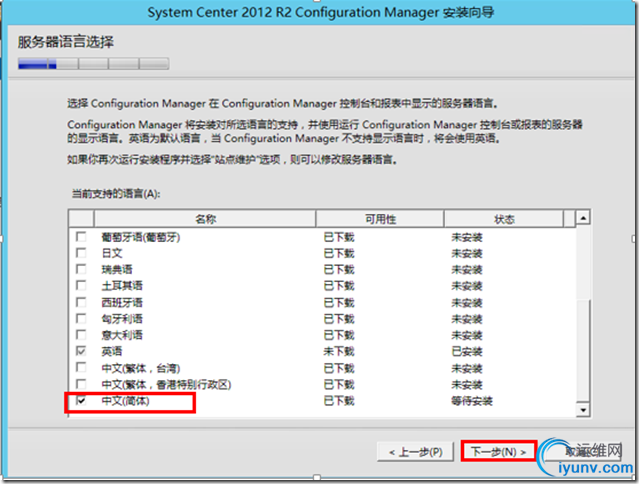Click 等待安装 status of 中文(简体)

coord(472,401)
